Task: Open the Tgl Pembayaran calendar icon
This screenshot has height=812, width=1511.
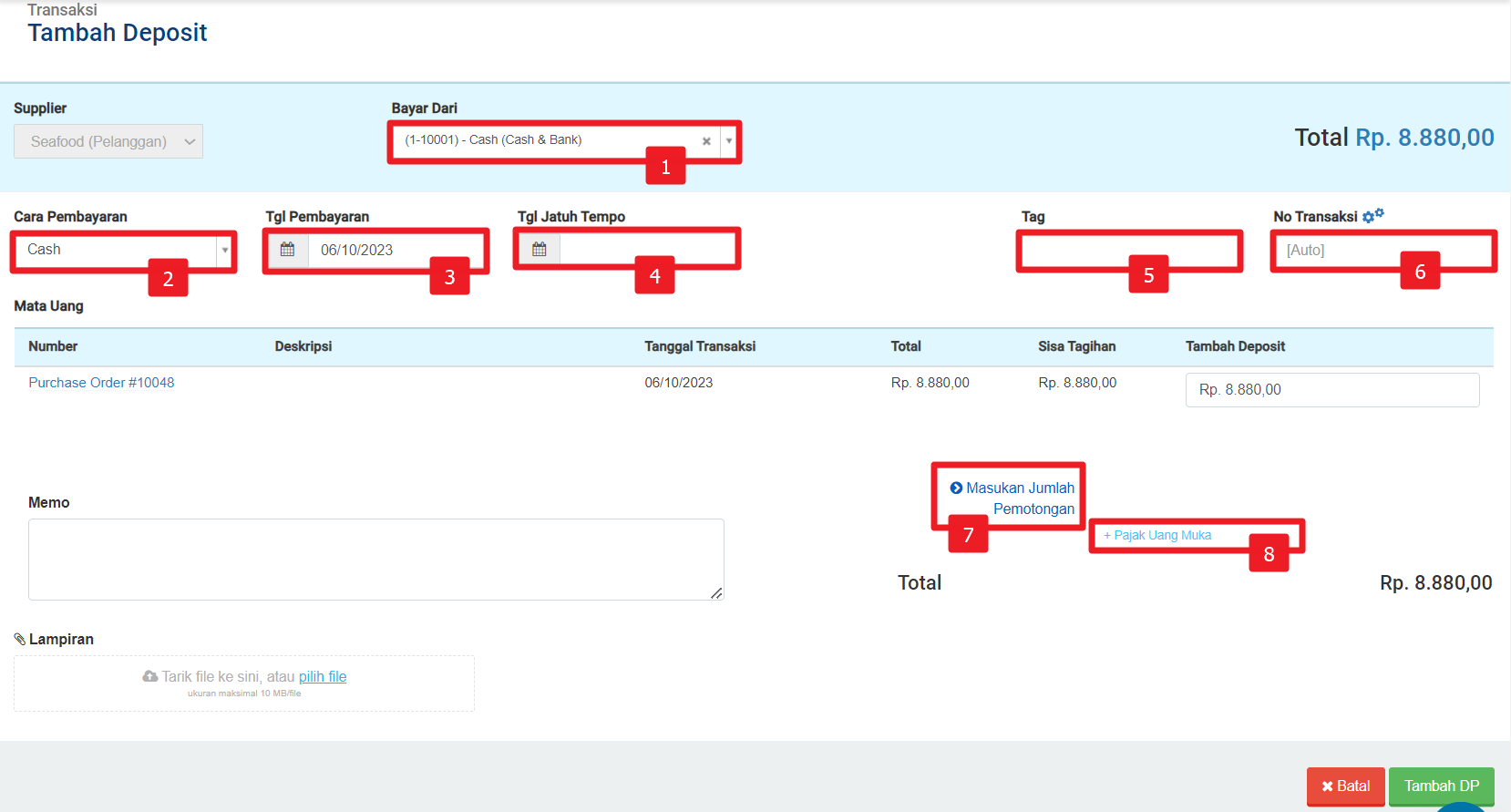Action: pyautogui.click(x=288, y=250)
